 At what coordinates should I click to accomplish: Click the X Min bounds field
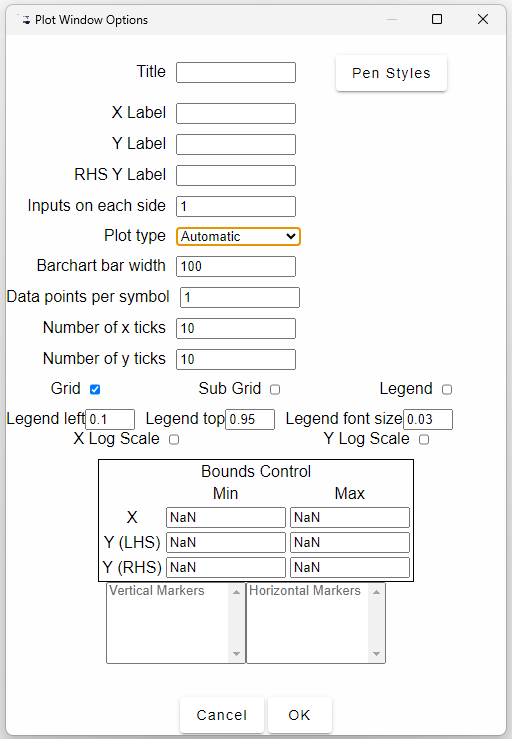click(226, 517)
